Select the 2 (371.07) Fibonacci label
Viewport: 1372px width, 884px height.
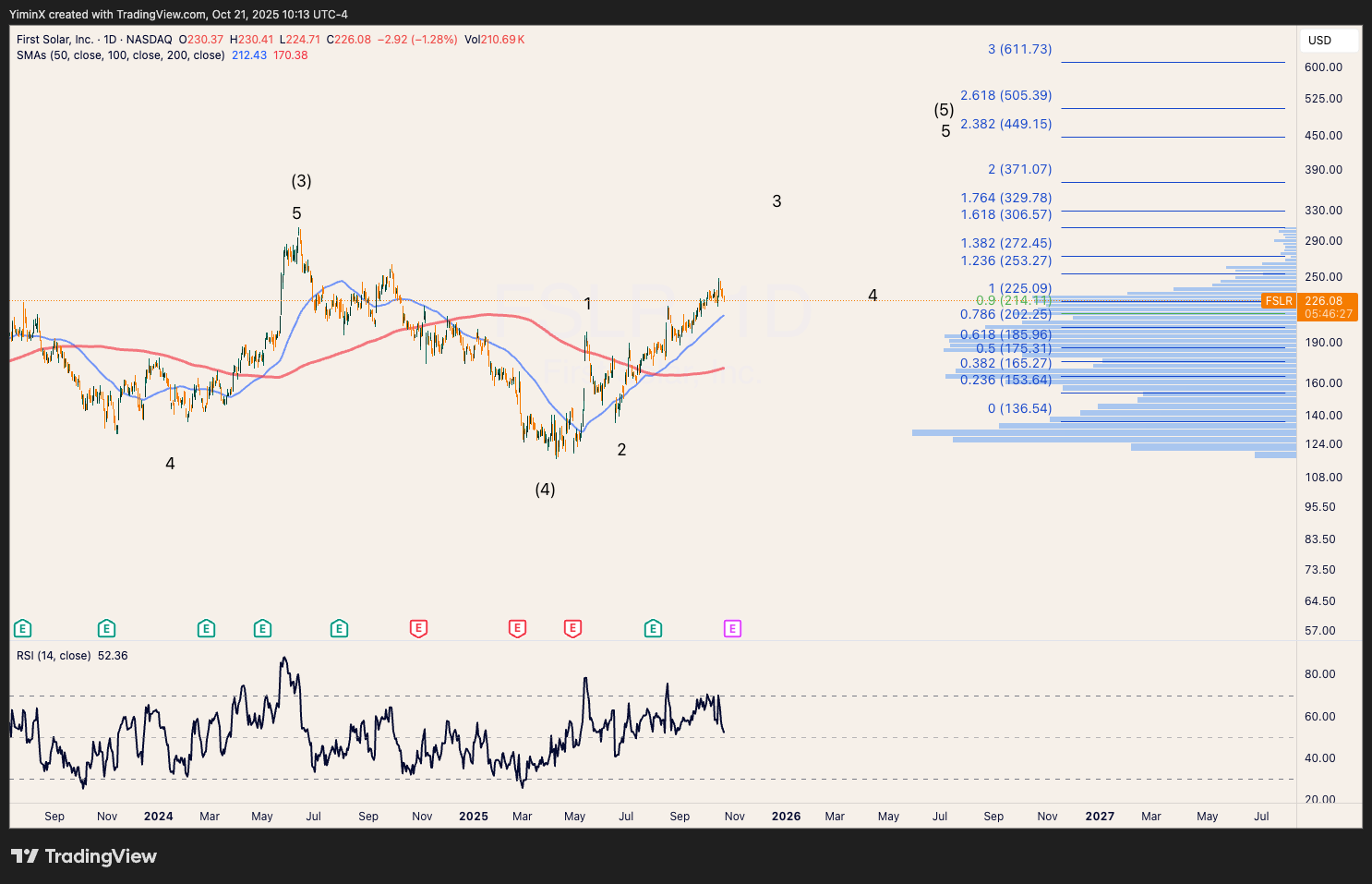pyautogui.click(x=1020, y=169)
